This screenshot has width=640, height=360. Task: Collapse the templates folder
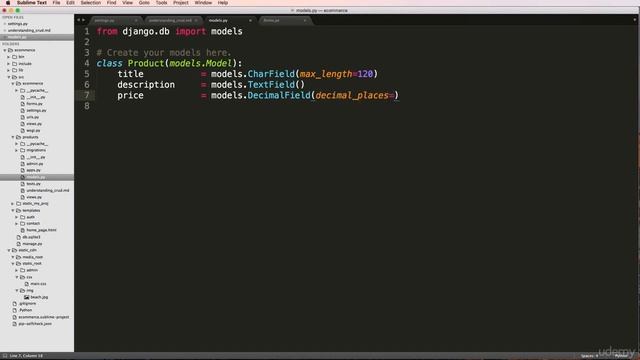tap(13, 210)
